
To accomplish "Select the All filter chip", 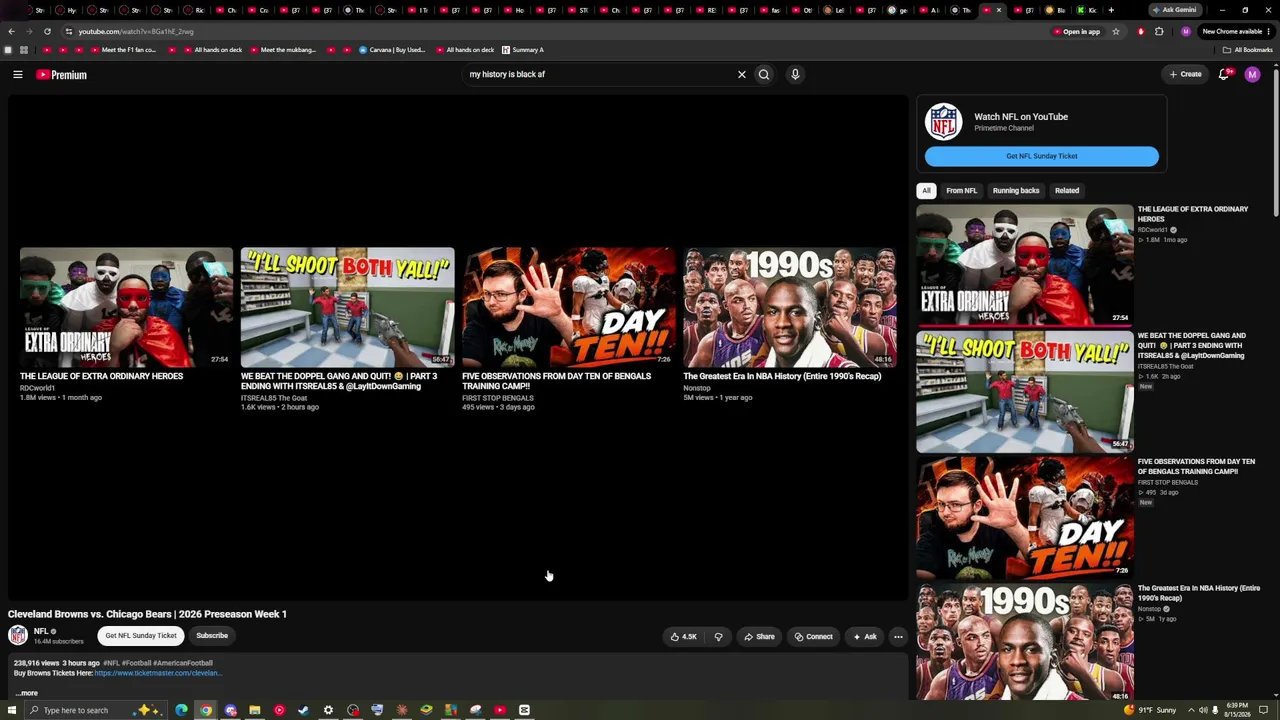I will (926, 190).
